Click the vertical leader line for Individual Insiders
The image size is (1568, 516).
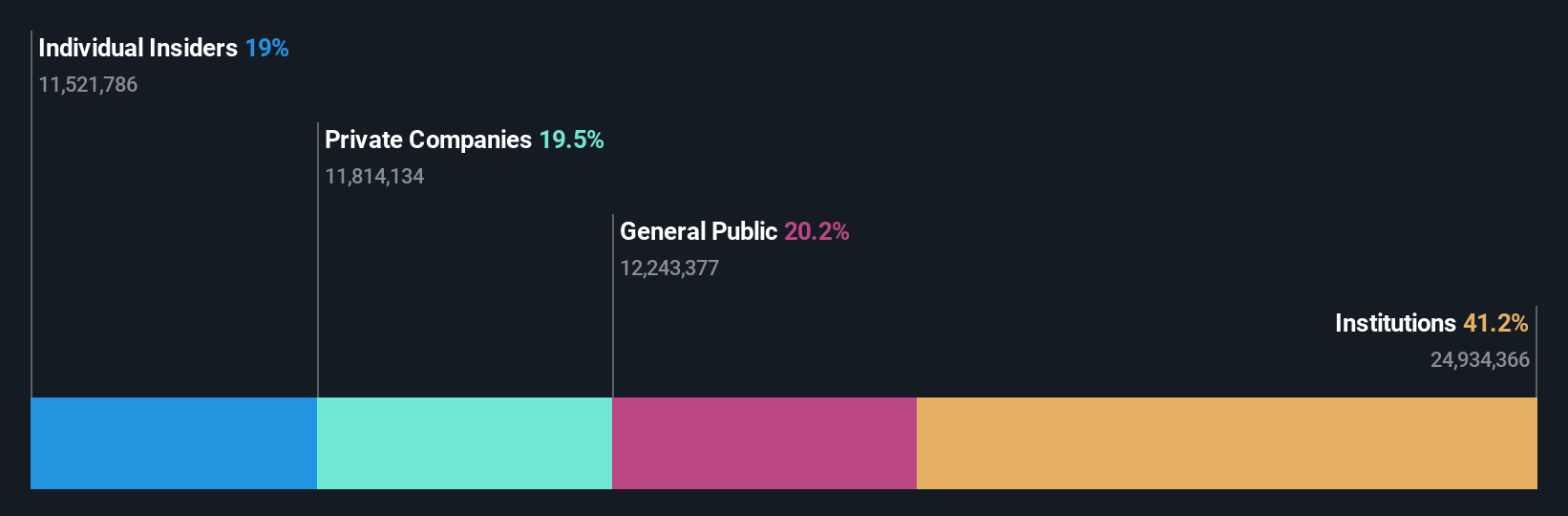click(32, 239)
